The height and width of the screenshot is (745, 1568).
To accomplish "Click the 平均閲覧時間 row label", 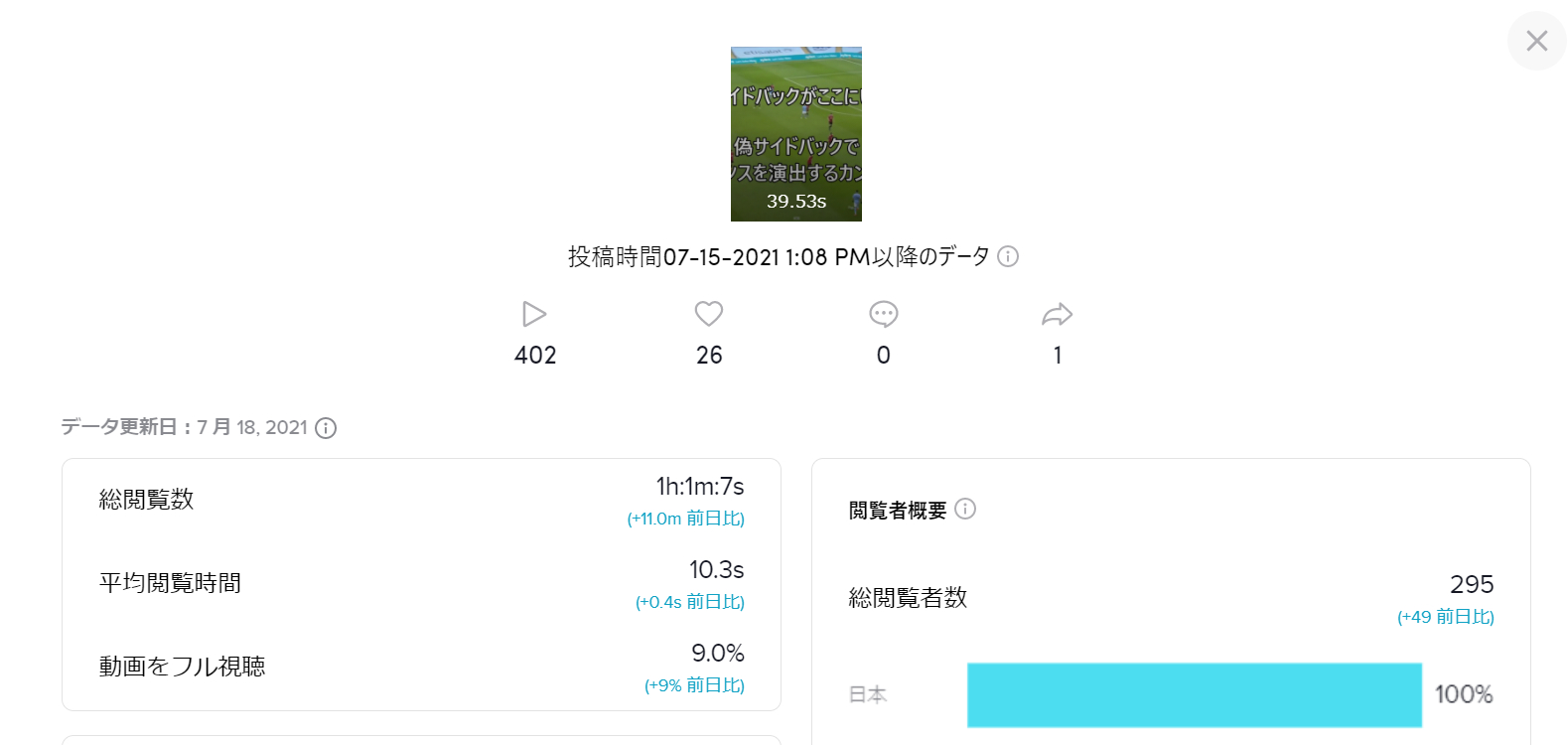I will click(x=170, y=583).
